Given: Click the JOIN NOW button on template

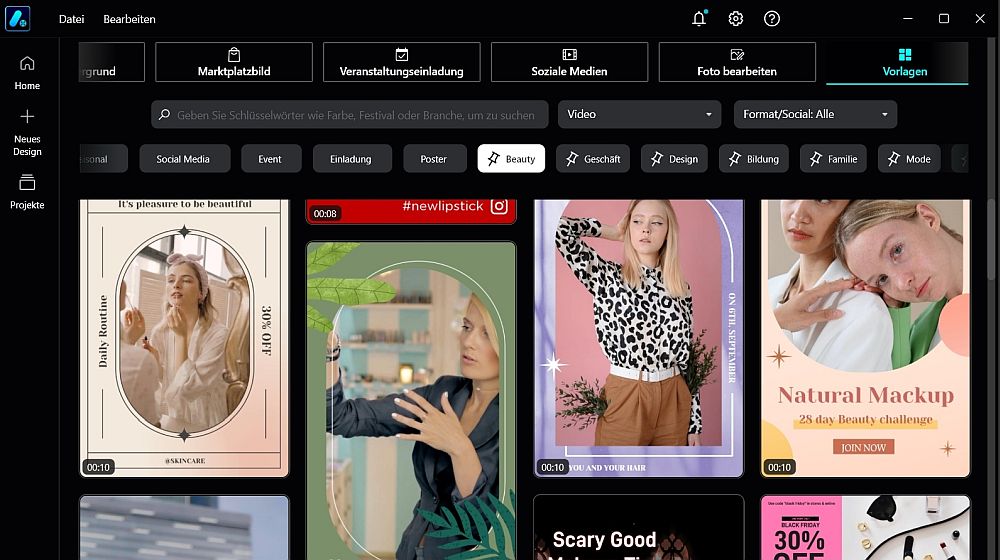Looking at the screenshot, I should click(863, 447).
